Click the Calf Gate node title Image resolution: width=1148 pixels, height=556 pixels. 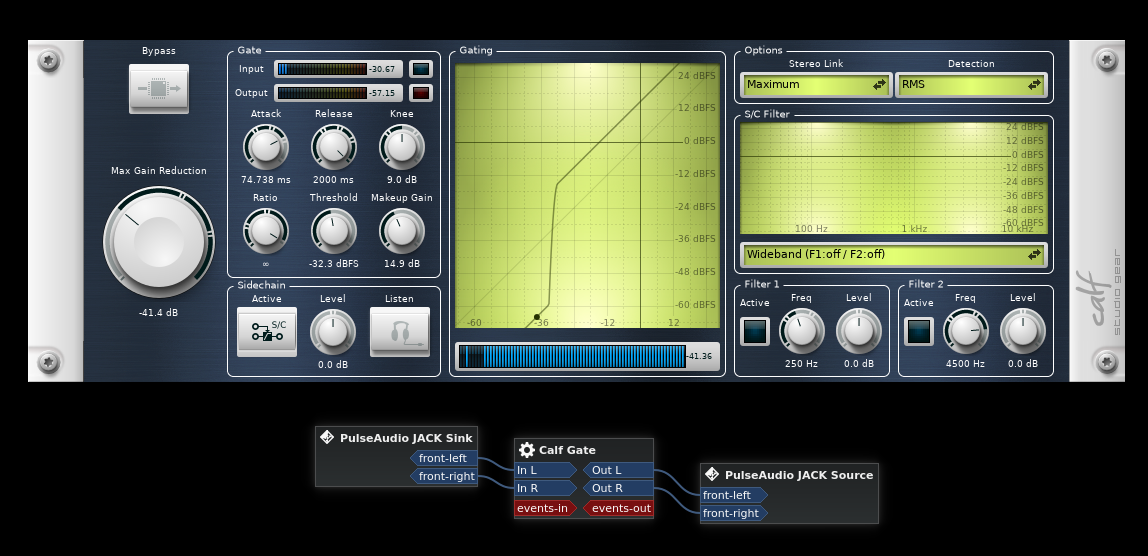[x=567, y=450]
